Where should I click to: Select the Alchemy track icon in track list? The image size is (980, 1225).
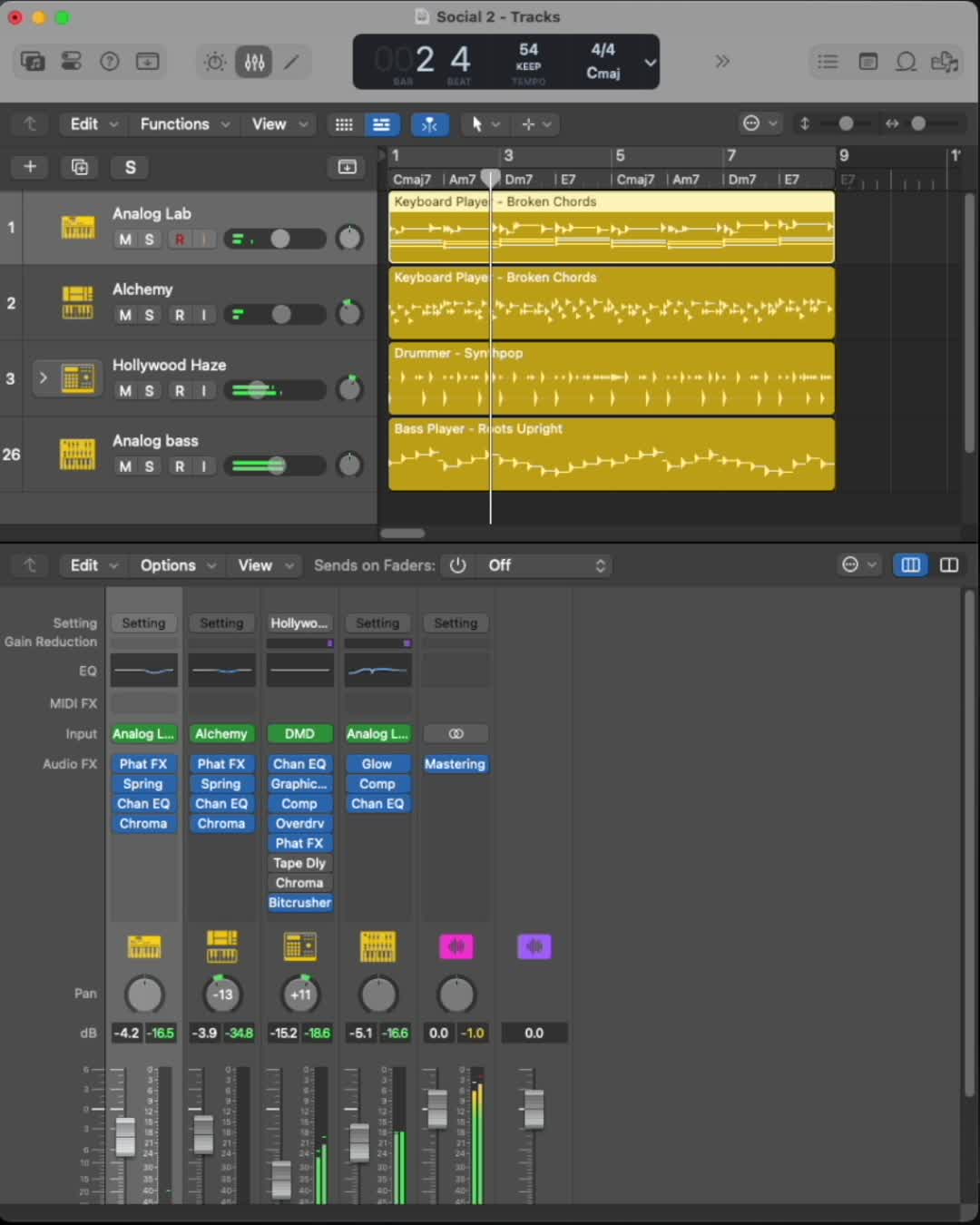tap(77, 302)
